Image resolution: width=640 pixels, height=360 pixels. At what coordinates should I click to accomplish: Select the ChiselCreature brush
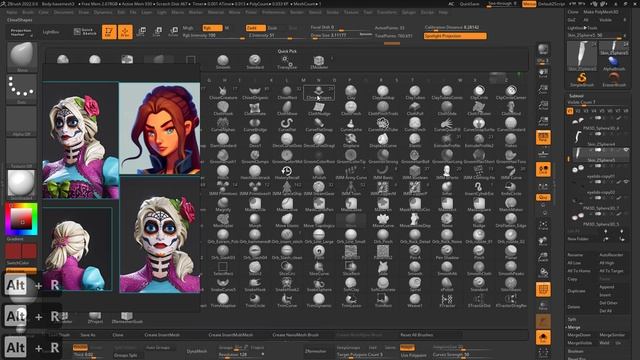pyautogui.click(x=223, y=93)
